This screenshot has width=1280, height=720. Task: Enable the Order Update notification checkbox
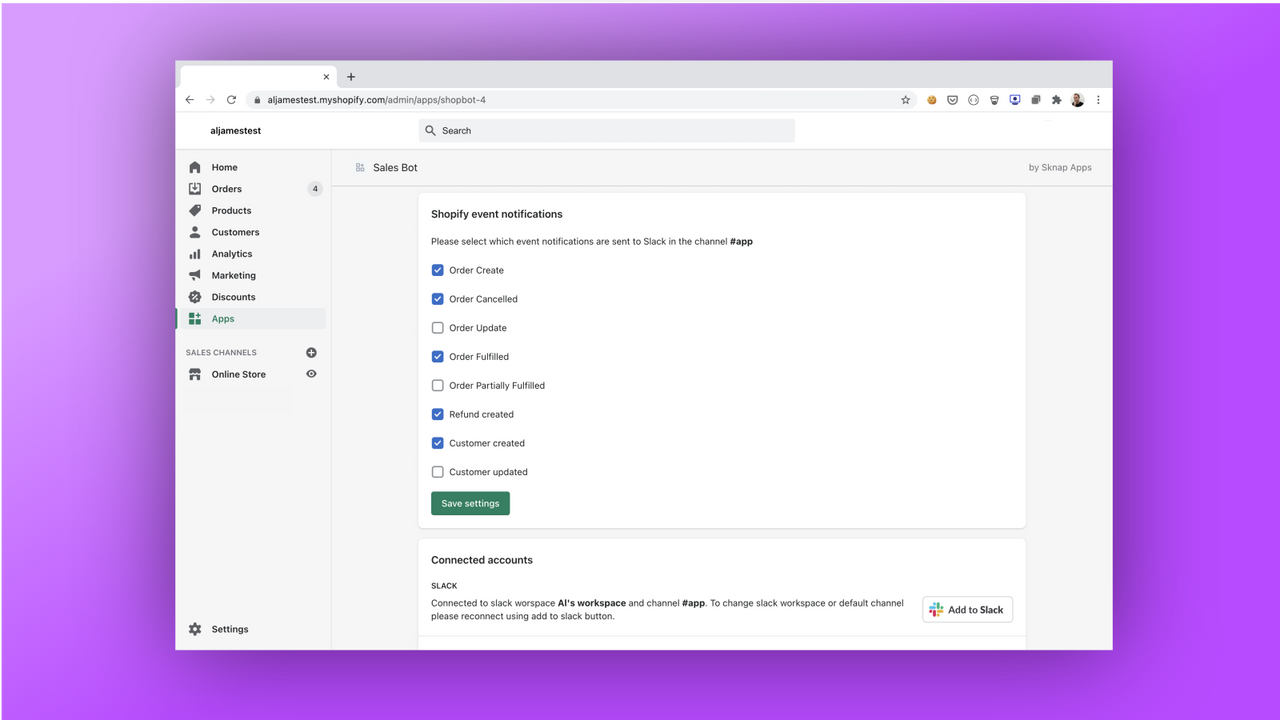pos(437,327)
